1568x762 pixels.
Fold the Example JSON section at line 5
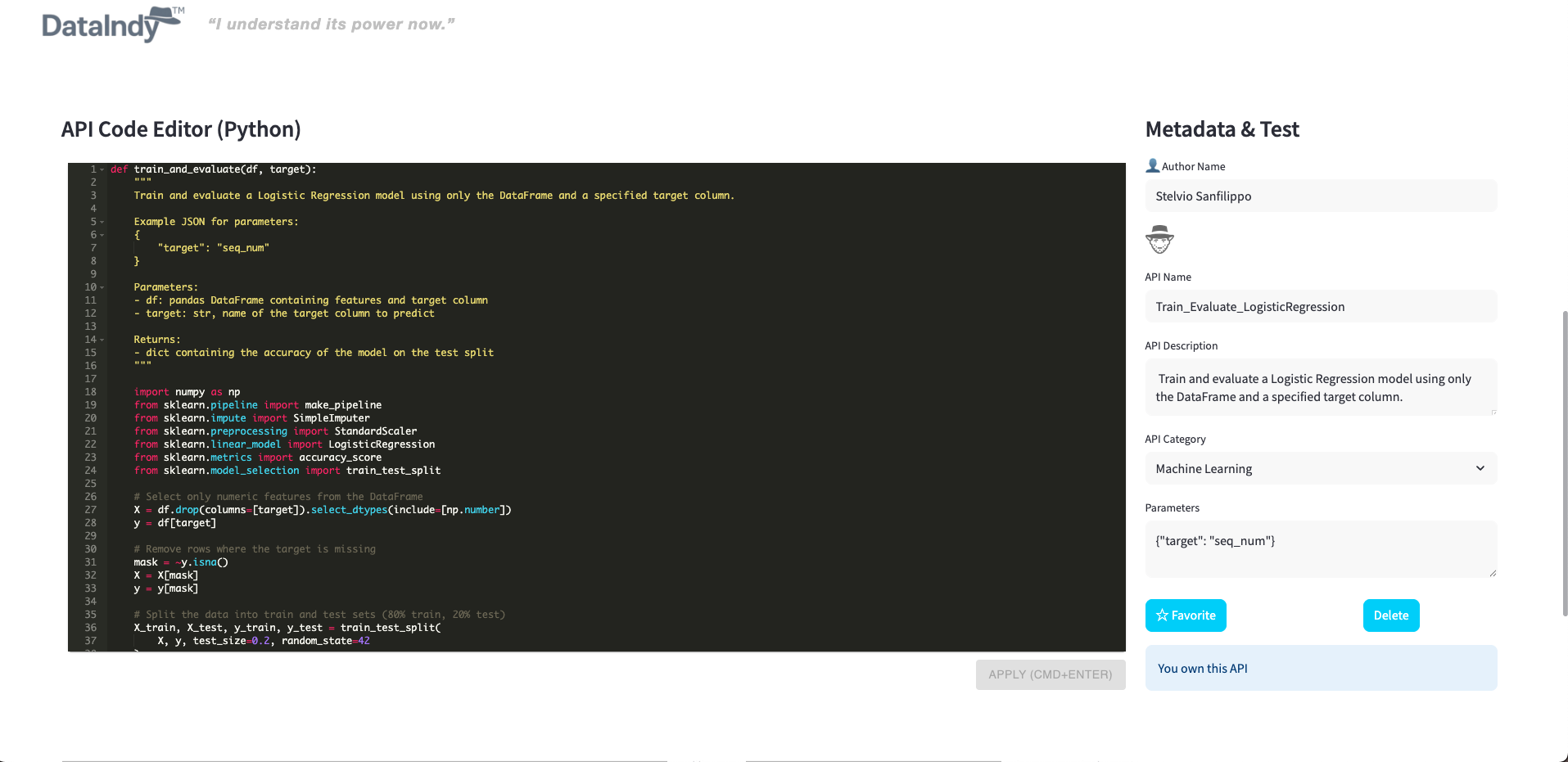(102, 222)
